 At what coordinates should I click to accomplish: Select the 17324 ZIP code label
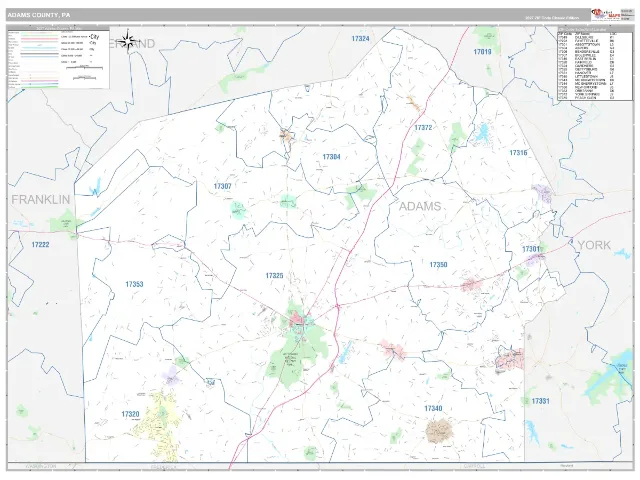360,39
